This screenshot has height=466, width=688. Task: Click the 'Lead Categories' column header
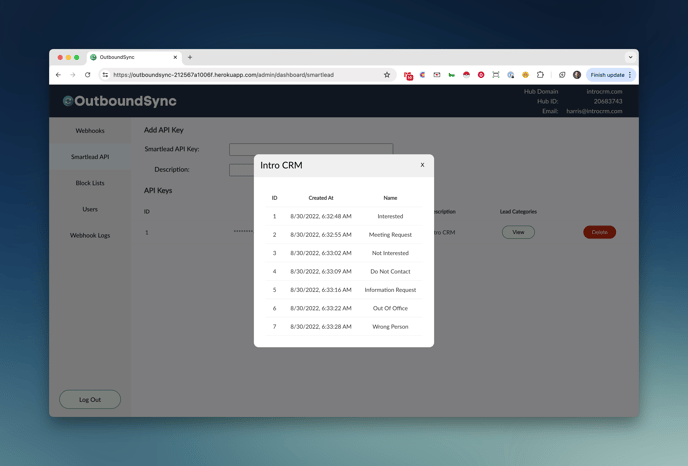pyautogui.click(x=518, y=211)
